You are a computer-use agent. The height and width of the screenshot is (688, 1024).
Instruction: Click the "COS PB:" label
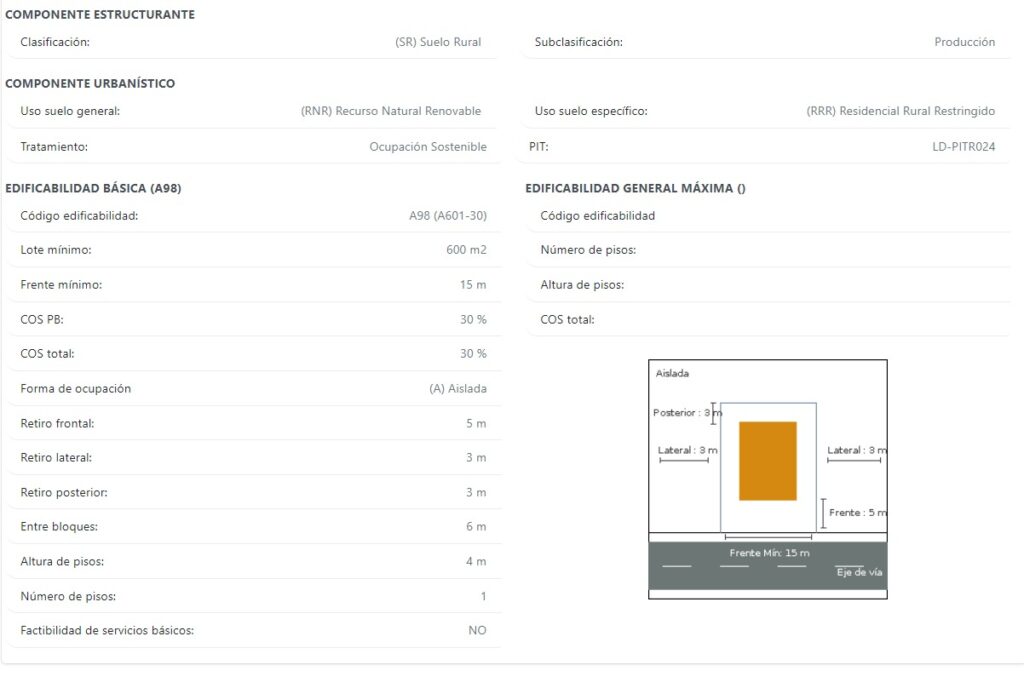click(x=42, y=319)
